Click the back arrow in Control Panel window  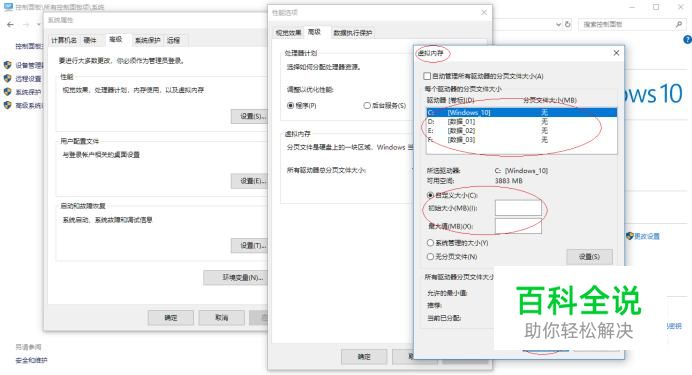pos(11,25)
